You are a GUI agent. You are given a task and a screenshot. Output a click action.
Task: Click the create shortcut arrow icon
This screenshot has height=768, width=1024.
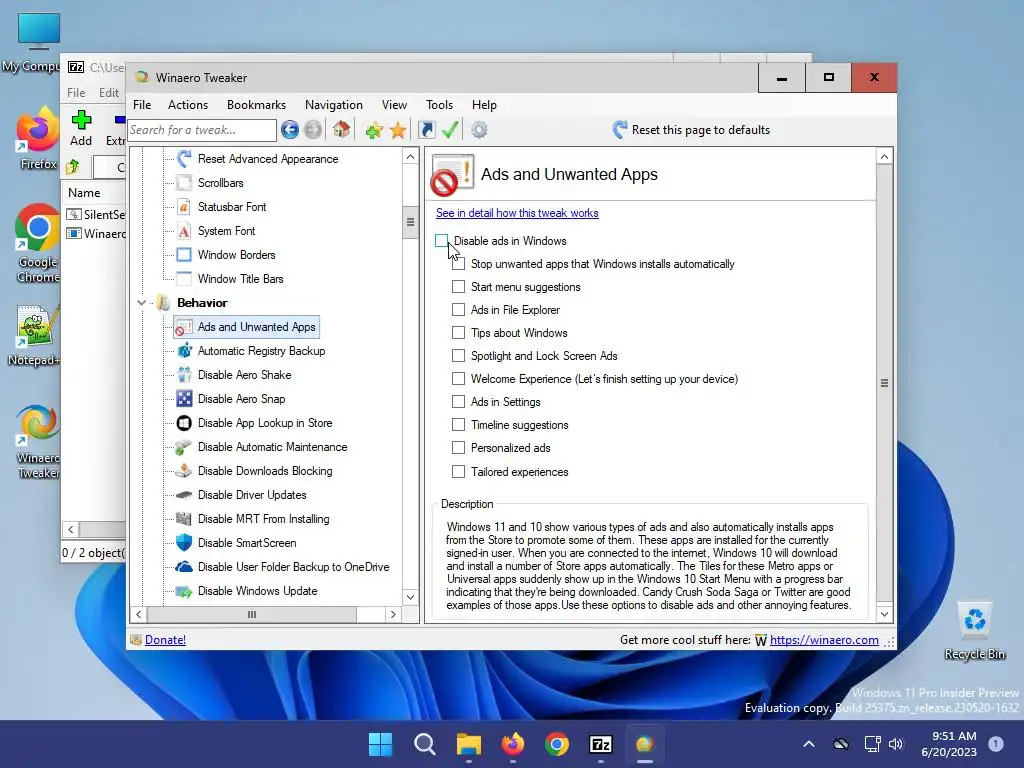426,130
